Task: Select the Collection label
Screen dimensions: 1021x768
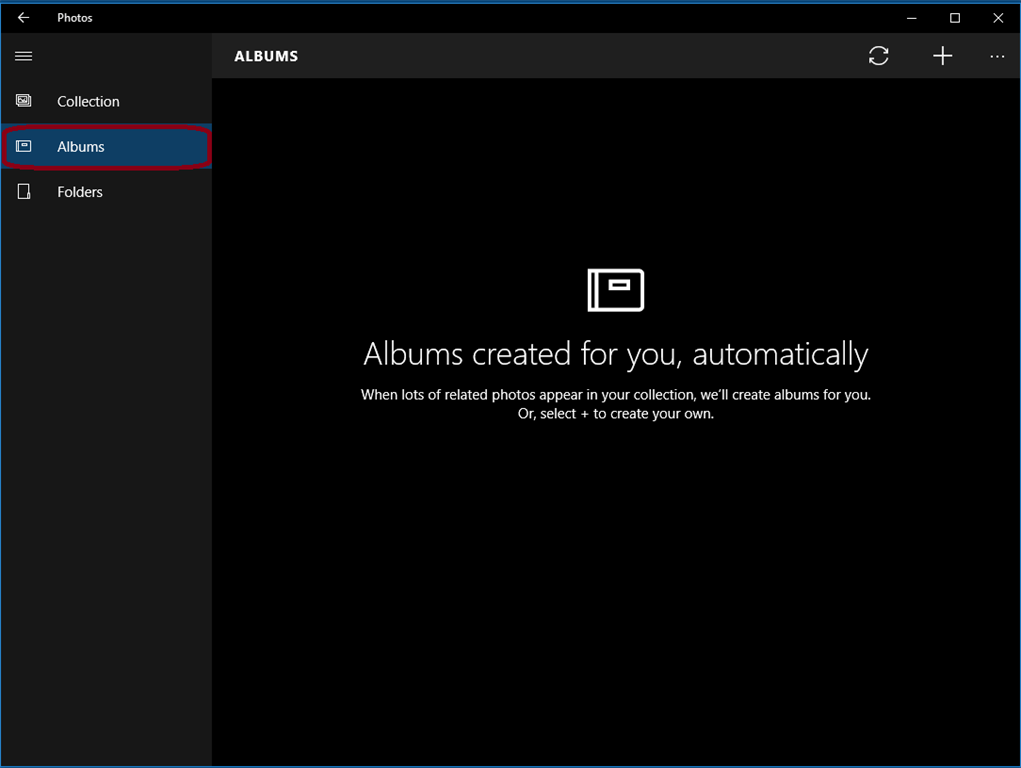Action: (x=88, y=102)
